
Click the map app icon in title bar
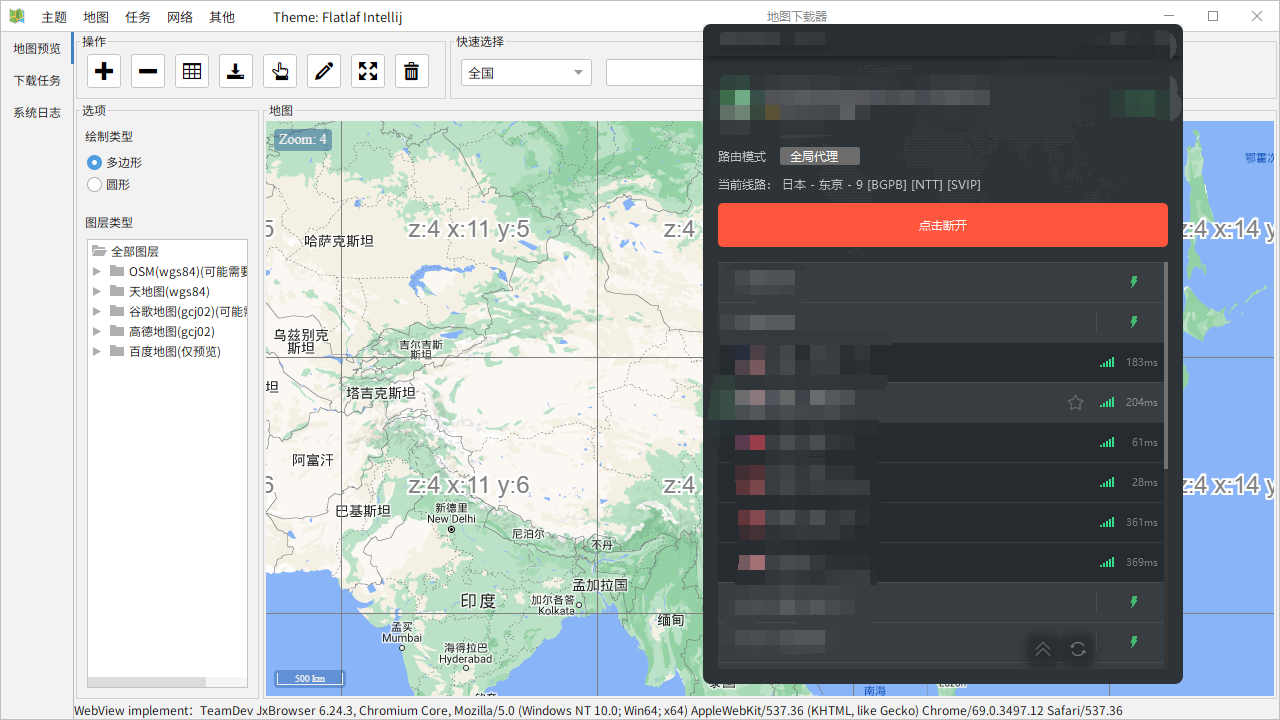click(x=17, y=16)
